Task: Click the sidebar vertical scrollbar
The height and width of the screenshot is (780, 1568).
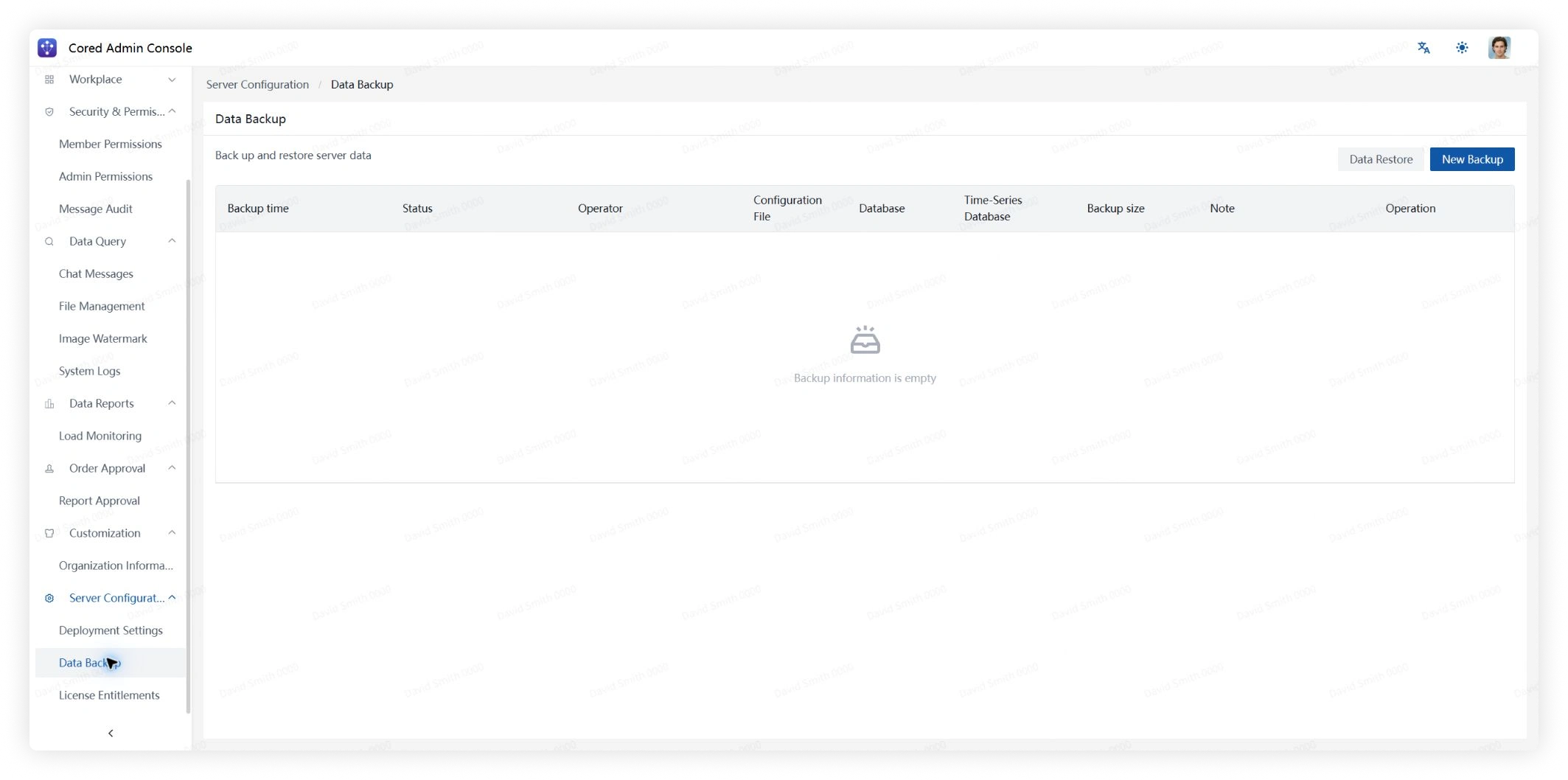Action: [188, 446]
